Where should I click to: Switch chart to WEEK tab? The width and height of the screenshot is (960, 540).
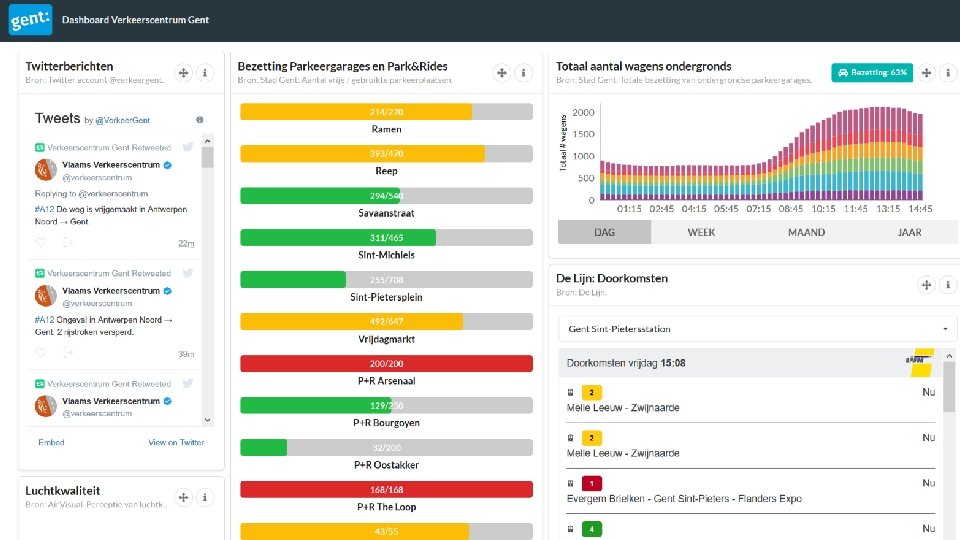click(x=701, y=232)
